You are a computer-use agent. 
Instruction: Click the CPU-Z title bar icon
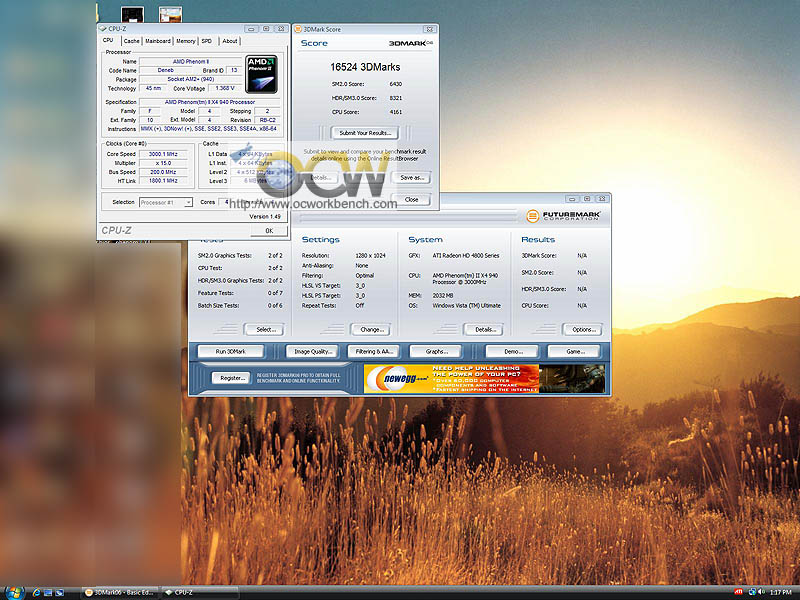tap(103, 29)
